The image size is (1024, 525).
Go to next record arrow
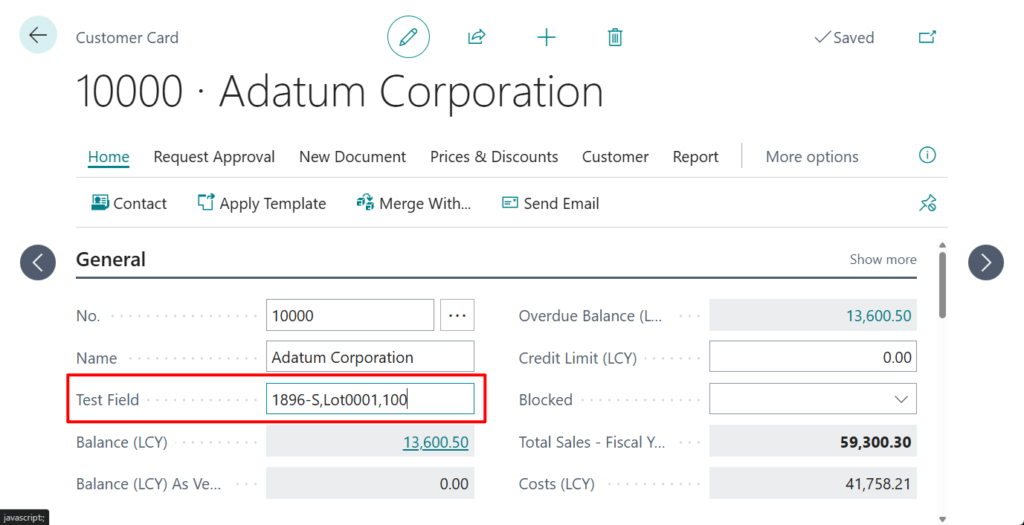point(985,262)
